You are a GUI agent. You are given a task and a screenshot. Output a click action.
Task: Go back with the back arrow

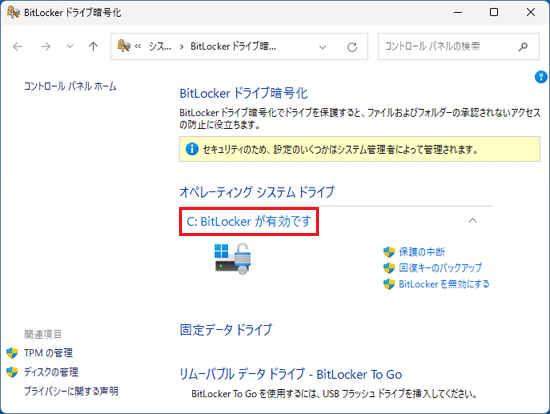(x=18, y=46)
